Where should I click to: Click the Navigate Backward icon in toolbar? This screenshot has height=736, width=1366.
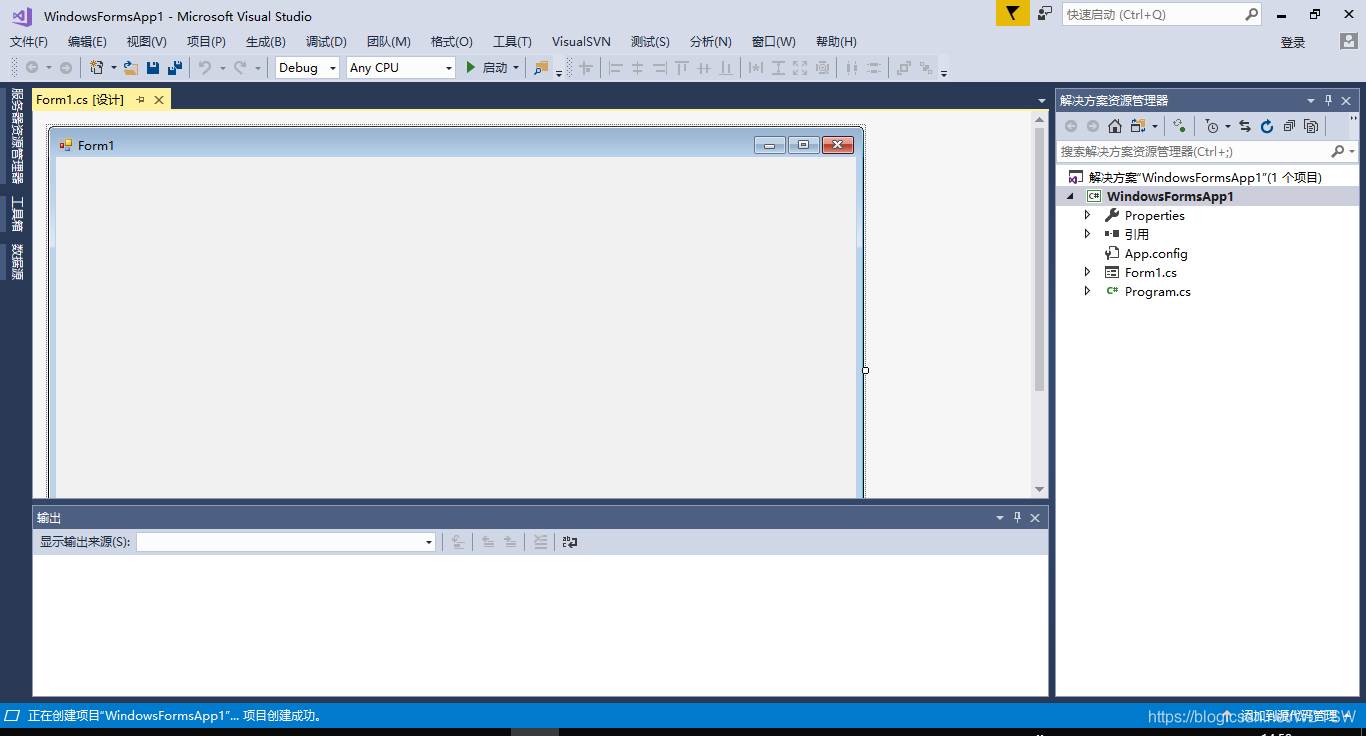32,68
